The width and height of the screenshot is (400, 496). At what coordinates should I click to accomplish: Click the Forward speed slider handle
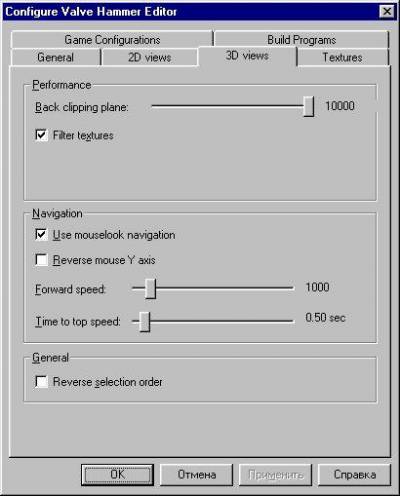pos(150,288)
